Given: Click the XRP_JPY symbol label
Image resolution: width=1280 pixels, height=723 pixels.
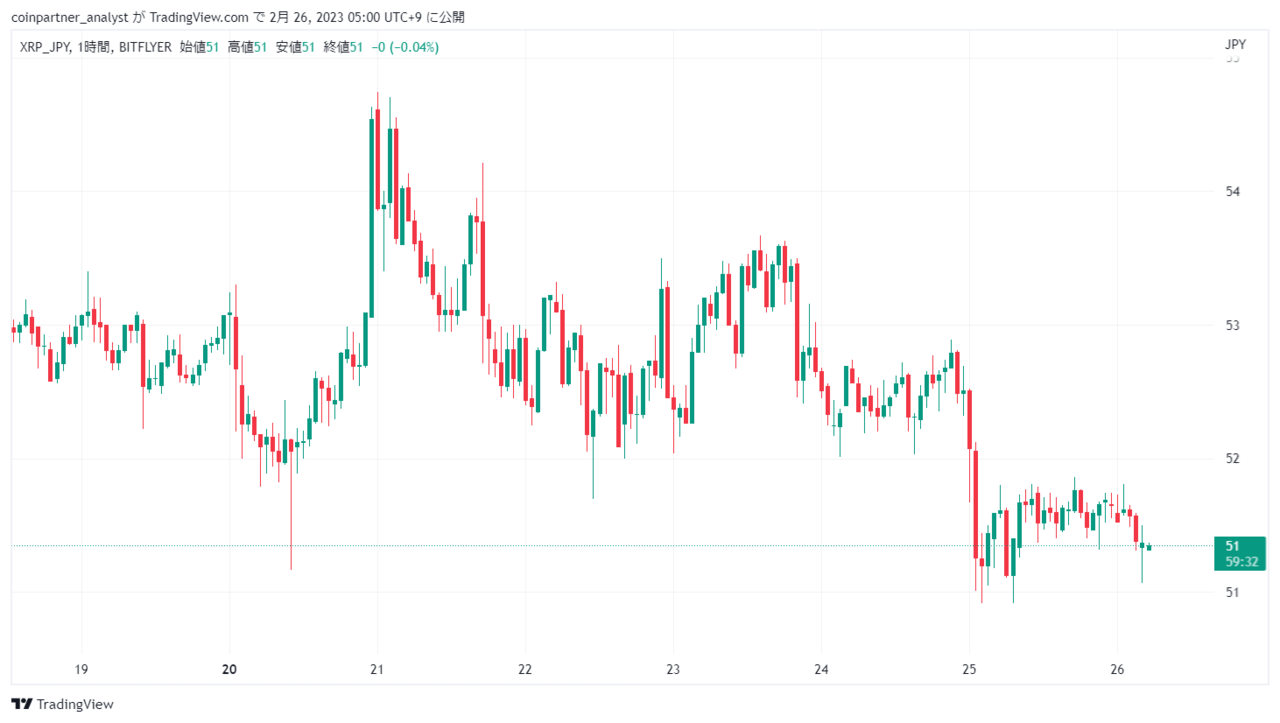Looking at the screenshot, I should [x=44, y=47].
